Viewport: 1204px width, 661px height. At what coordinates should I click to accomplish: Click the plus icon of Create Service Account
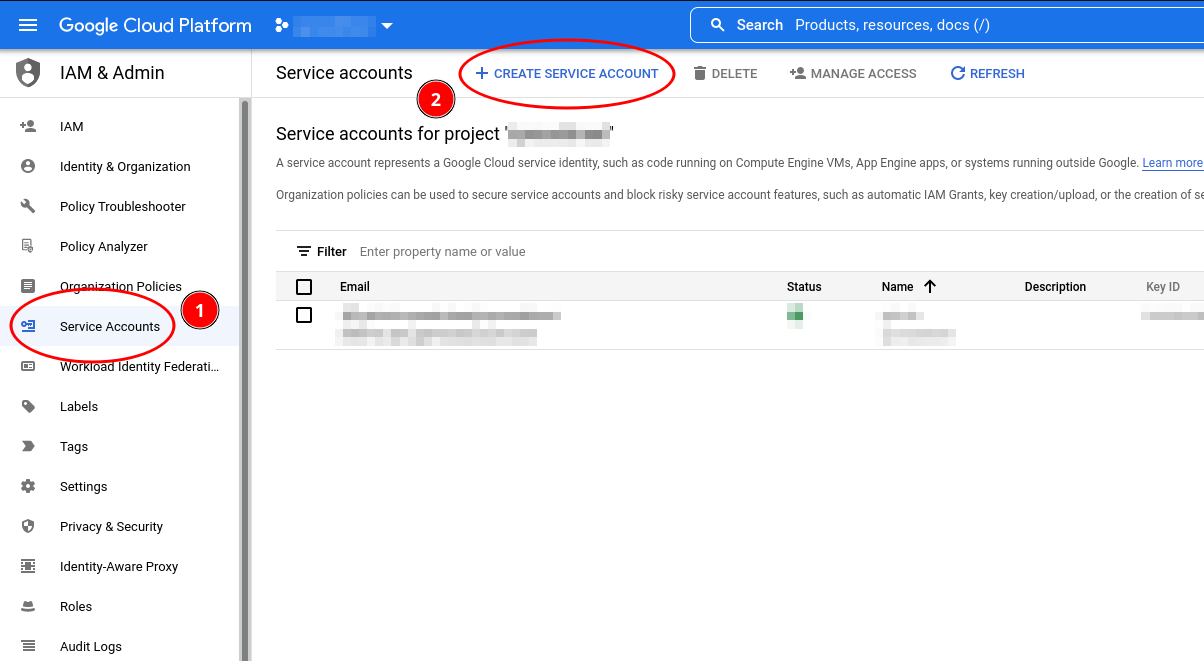click(x=481, y=73)
